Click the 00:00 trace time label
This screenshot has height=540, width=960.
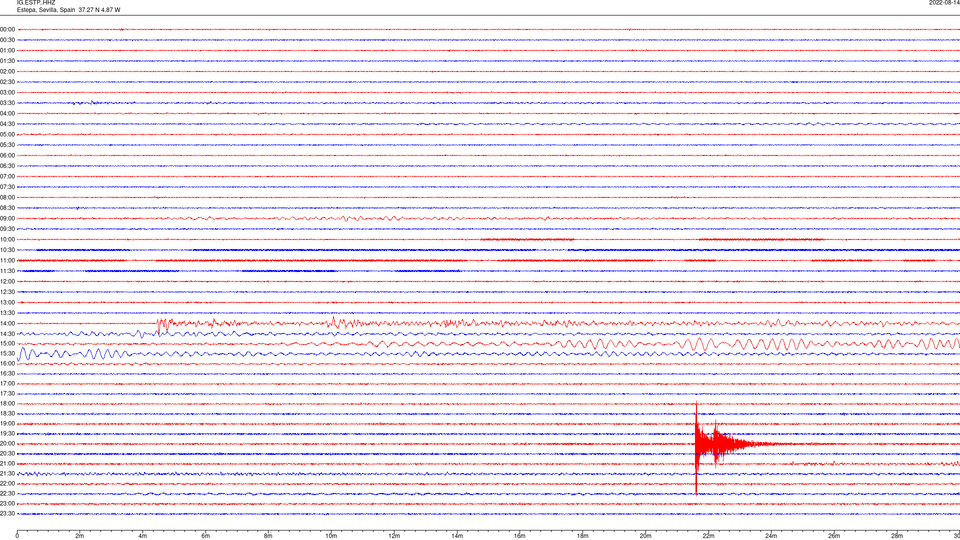pos(7,29)
